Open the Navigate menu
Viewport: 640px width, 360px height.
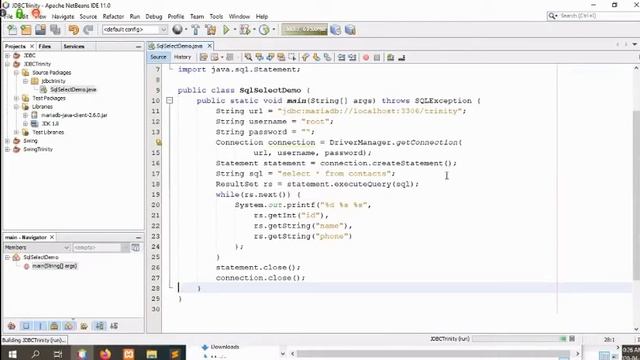click(63, 17)
